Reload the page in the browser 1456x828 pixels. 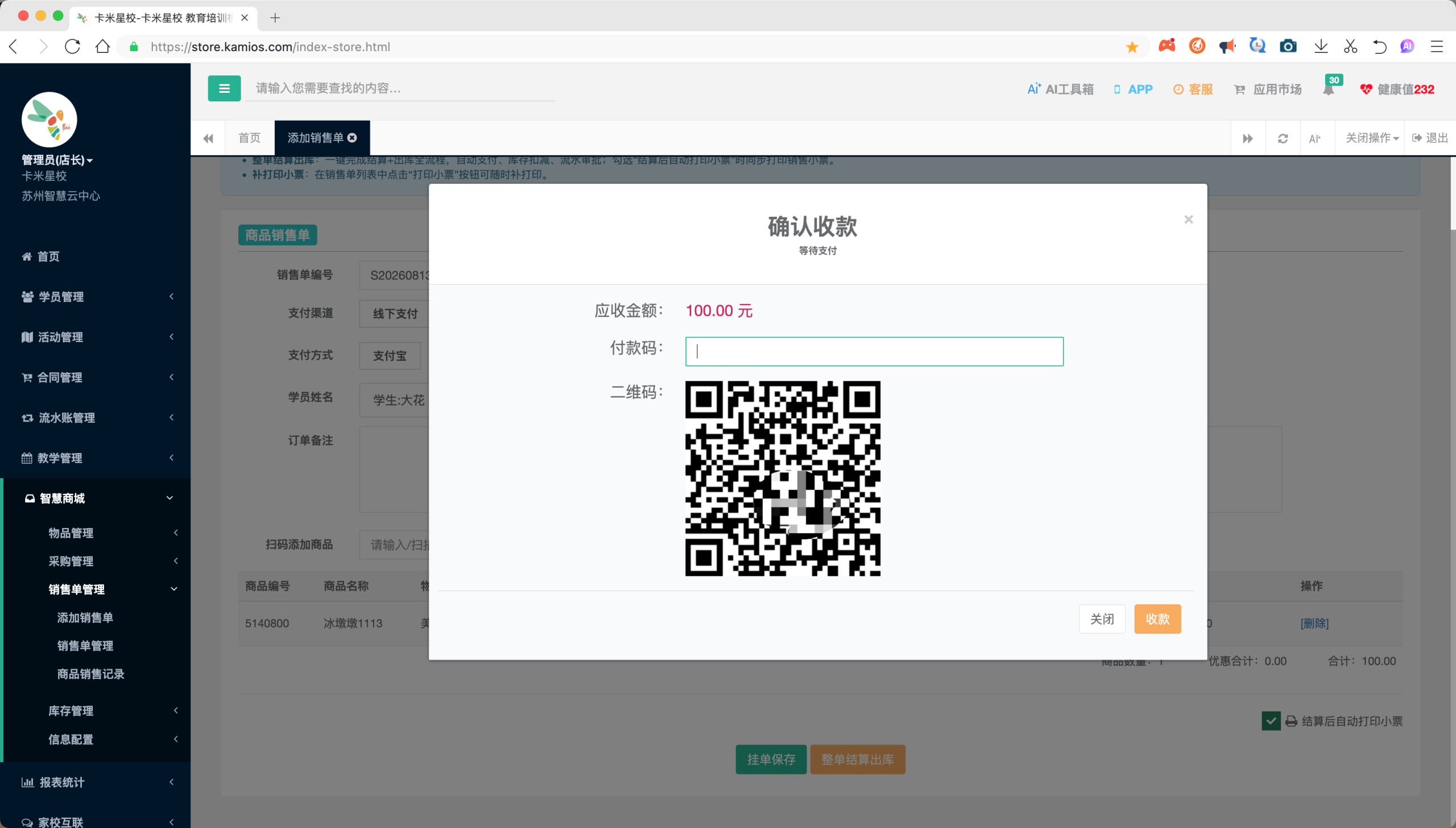click(72, 47)
